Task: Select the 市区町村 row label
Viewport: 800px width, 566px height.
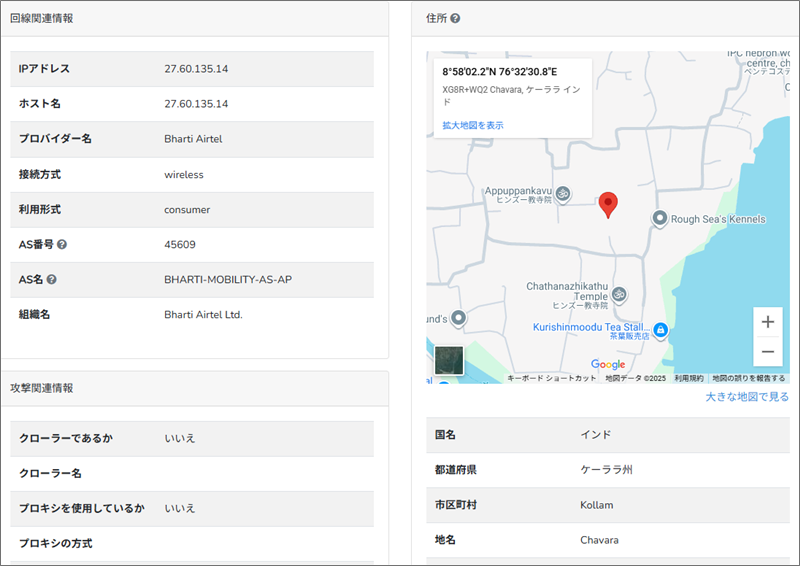Action: tap(456, 505)
